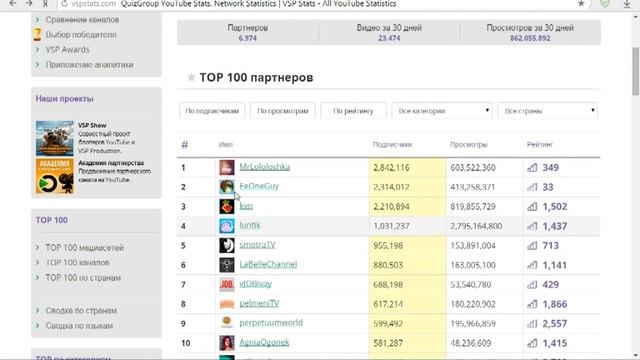
Task: Open LaBelleChannel channel link
Action: [x=268, y=264]
